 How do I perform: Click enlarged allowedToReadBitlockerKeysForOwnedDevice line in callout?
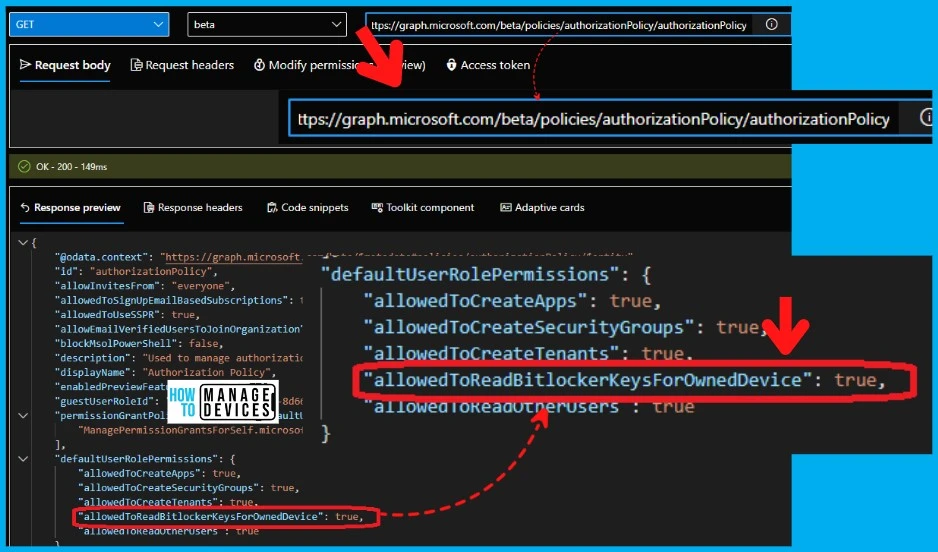625,380
